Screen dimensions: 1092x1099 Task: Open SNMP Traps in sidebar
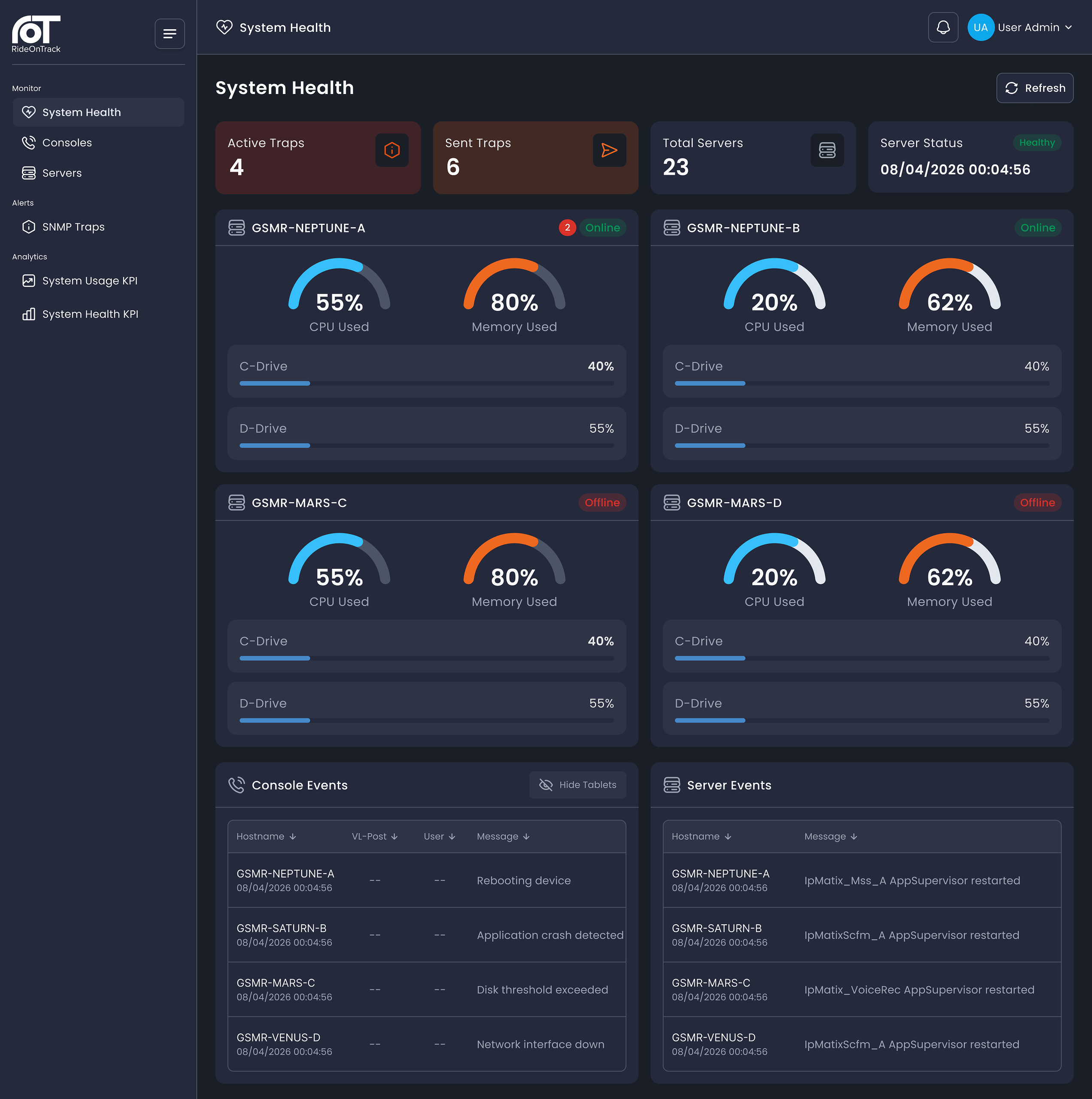click(x=98, y=227)
